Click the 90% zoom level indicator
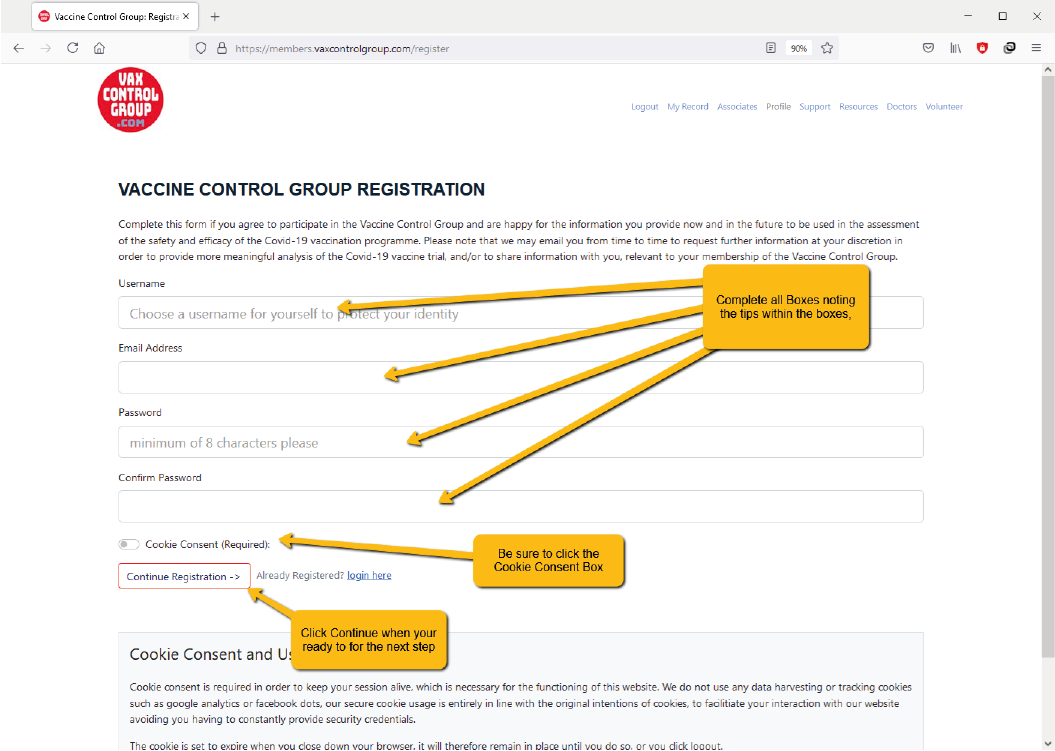This screenshot has height=751, width=1055. 799,48
